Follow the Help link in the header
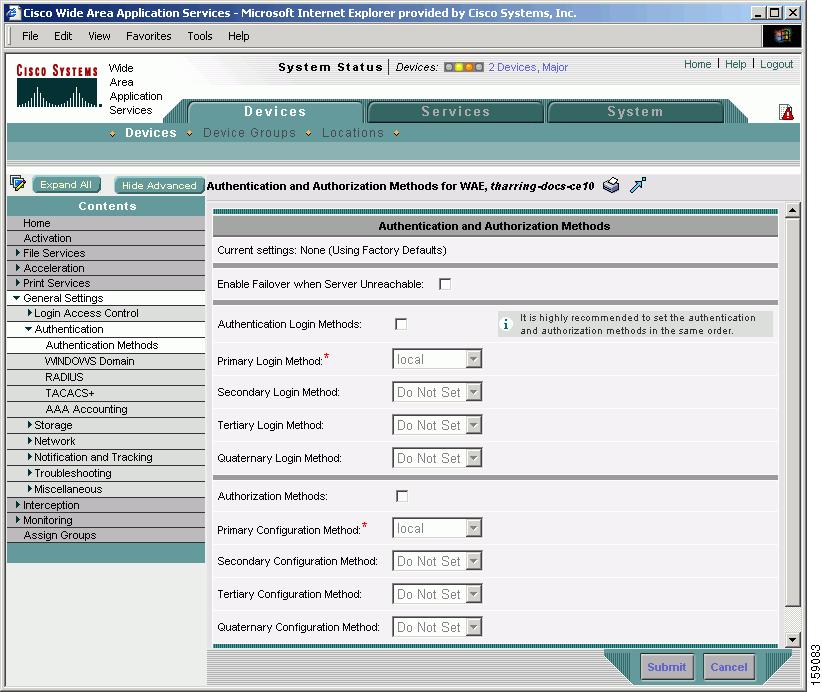This screenshot has height=692, width=822. pyautogui.click(x=736, y=64)
